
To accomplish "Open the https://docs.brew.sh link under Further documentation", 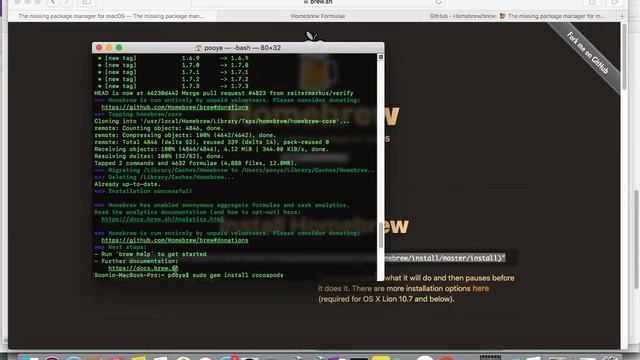I will point(143,268).
